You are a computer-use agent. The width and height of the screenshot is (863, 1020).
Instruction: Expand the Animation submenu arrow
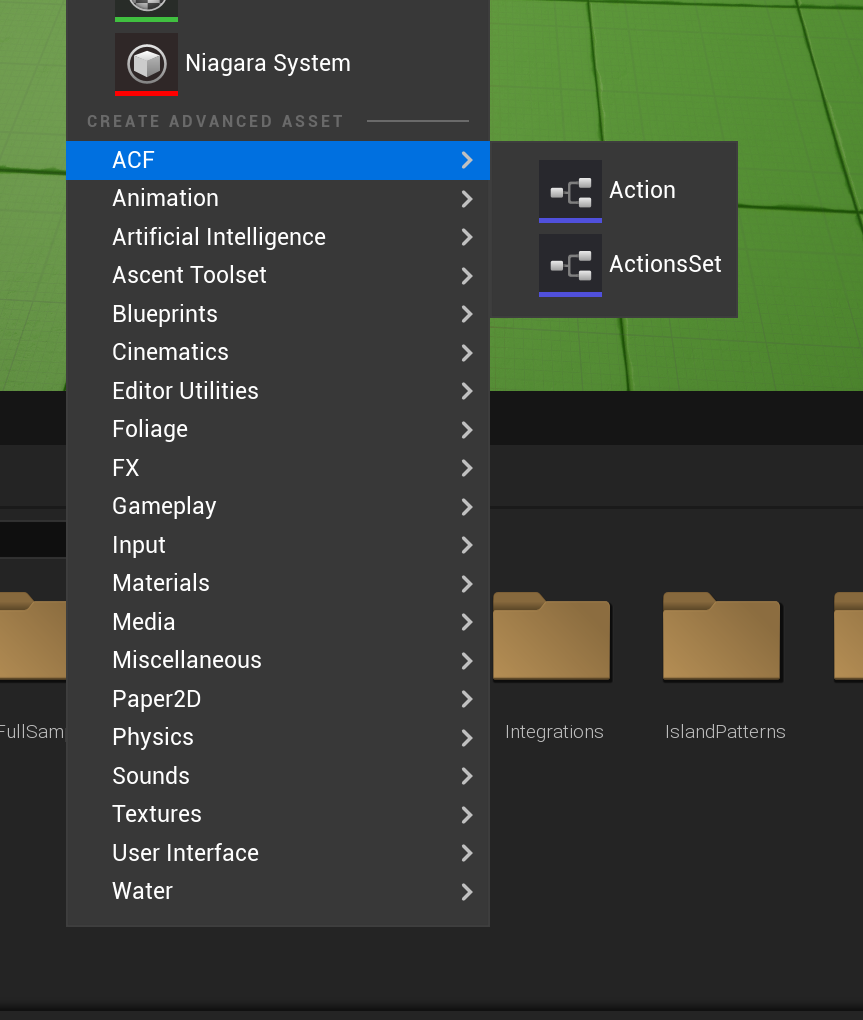pyautogui.click(x=466, y=199)
